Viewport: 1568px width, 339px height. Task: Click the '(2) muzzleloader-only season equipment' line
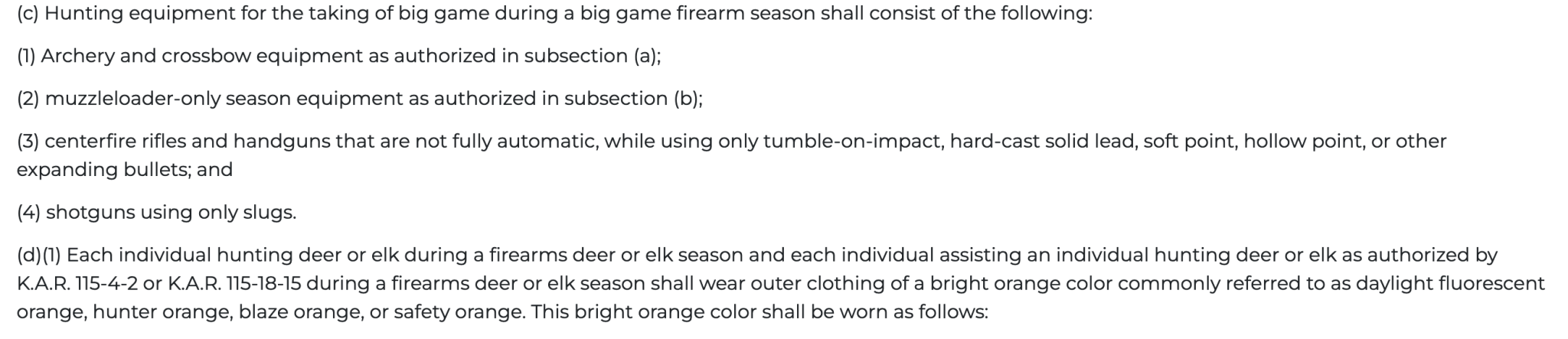[359, 99]
